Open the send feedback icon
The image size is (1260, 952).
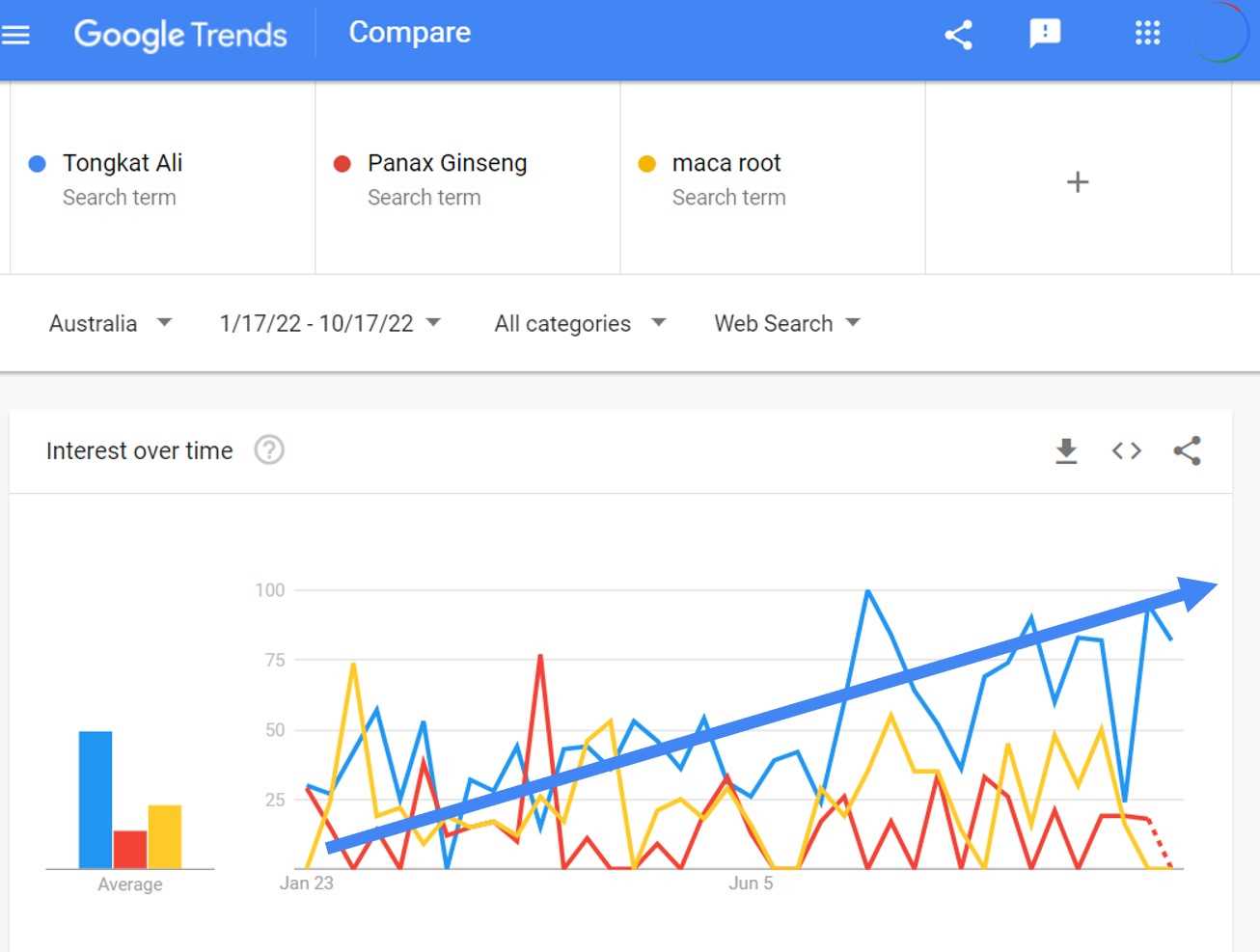pyautogui.click(x=1045, y=34)
